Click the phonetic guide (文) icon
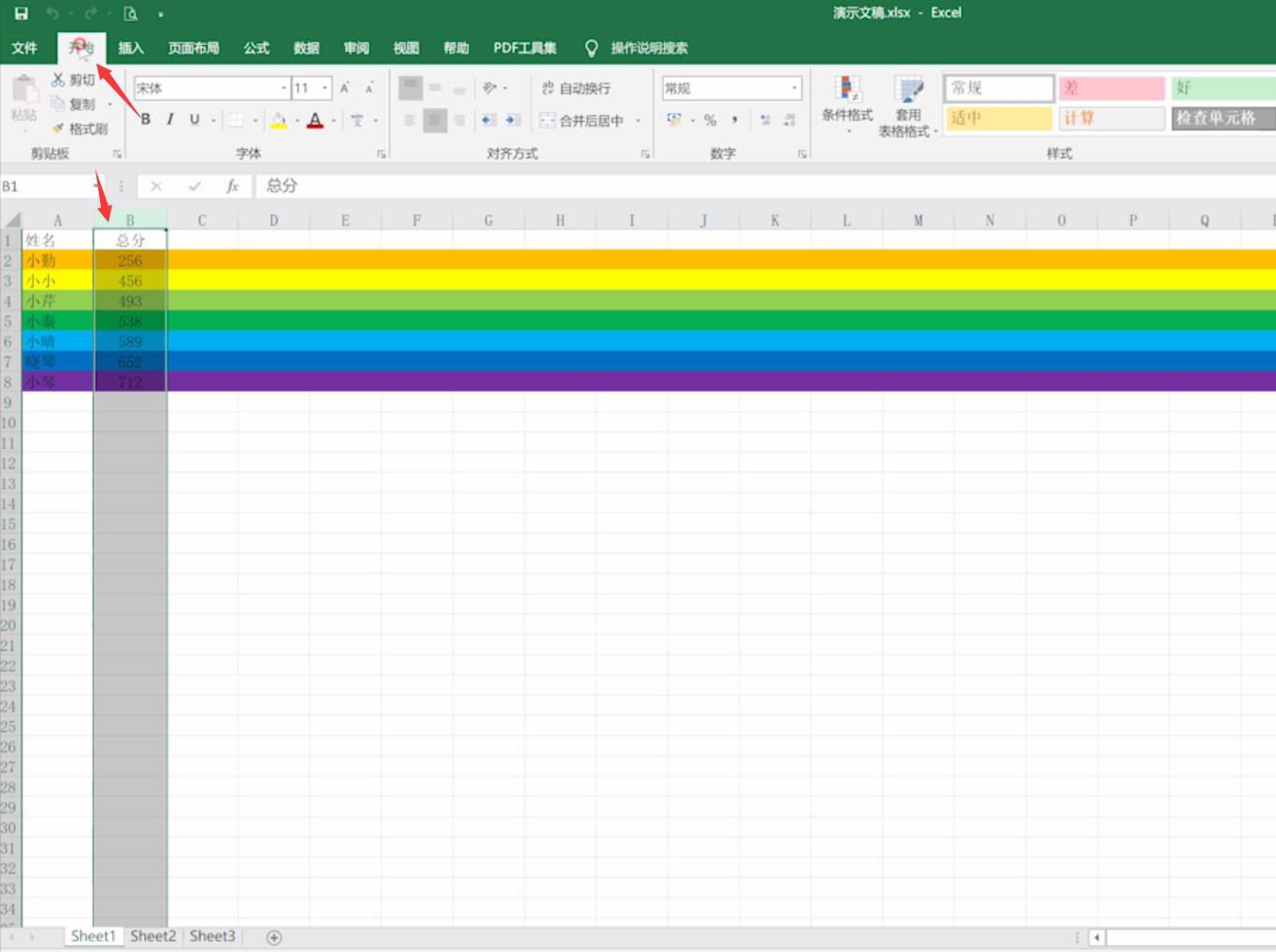Viewport: 1276px width, 952px height. coord(357,121)
